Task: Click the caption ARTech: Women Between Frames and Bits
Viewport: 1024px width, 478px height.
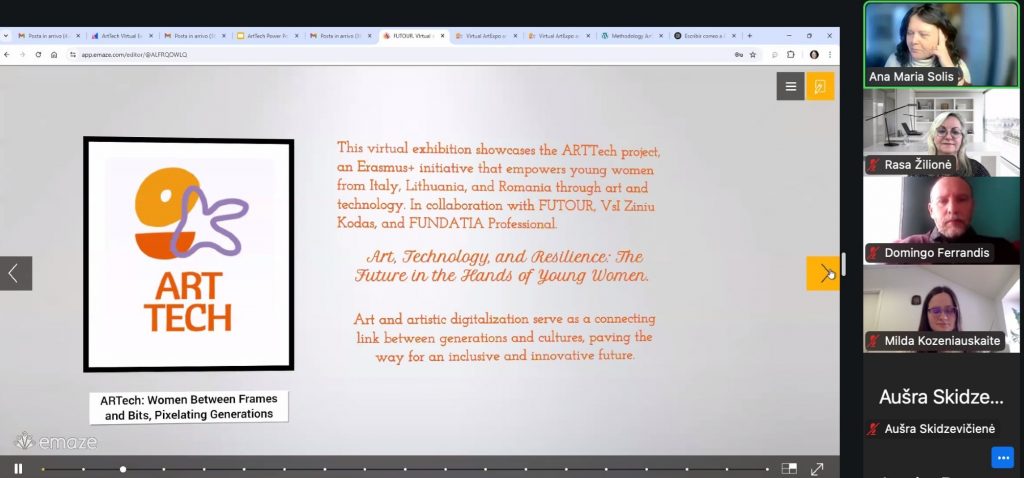Action: pos(189,407)
